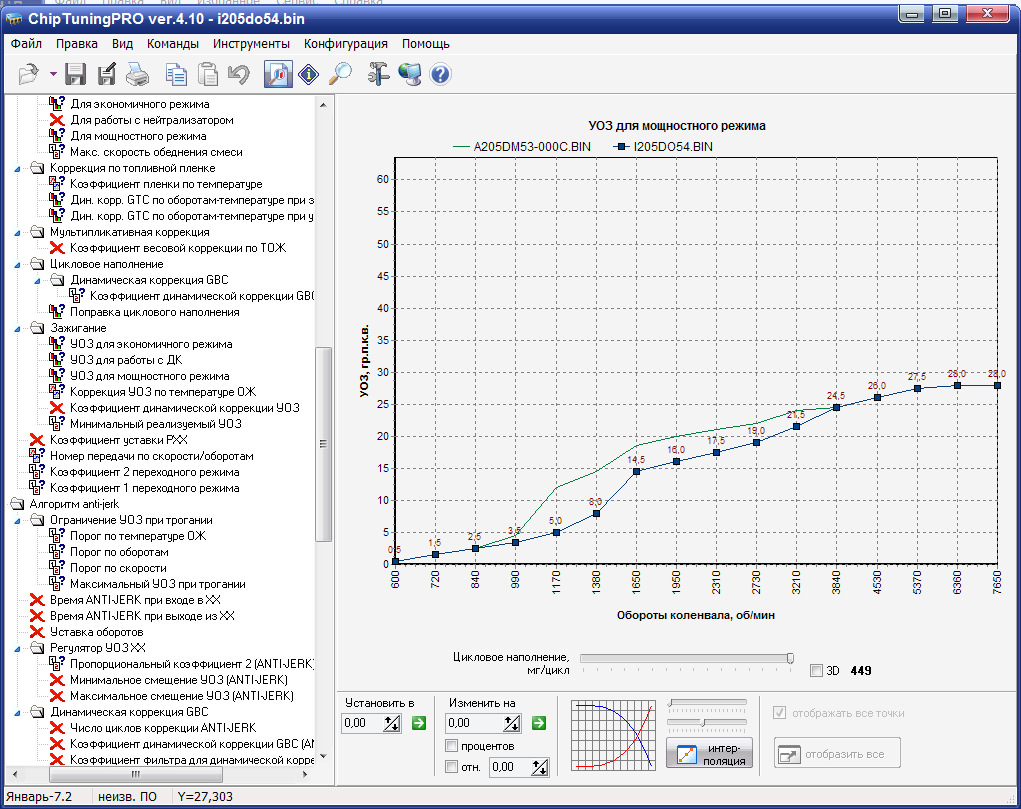Enable the 3D view checkbox
The height and width of the screenshot is (809, 1021).
point(817,671)
